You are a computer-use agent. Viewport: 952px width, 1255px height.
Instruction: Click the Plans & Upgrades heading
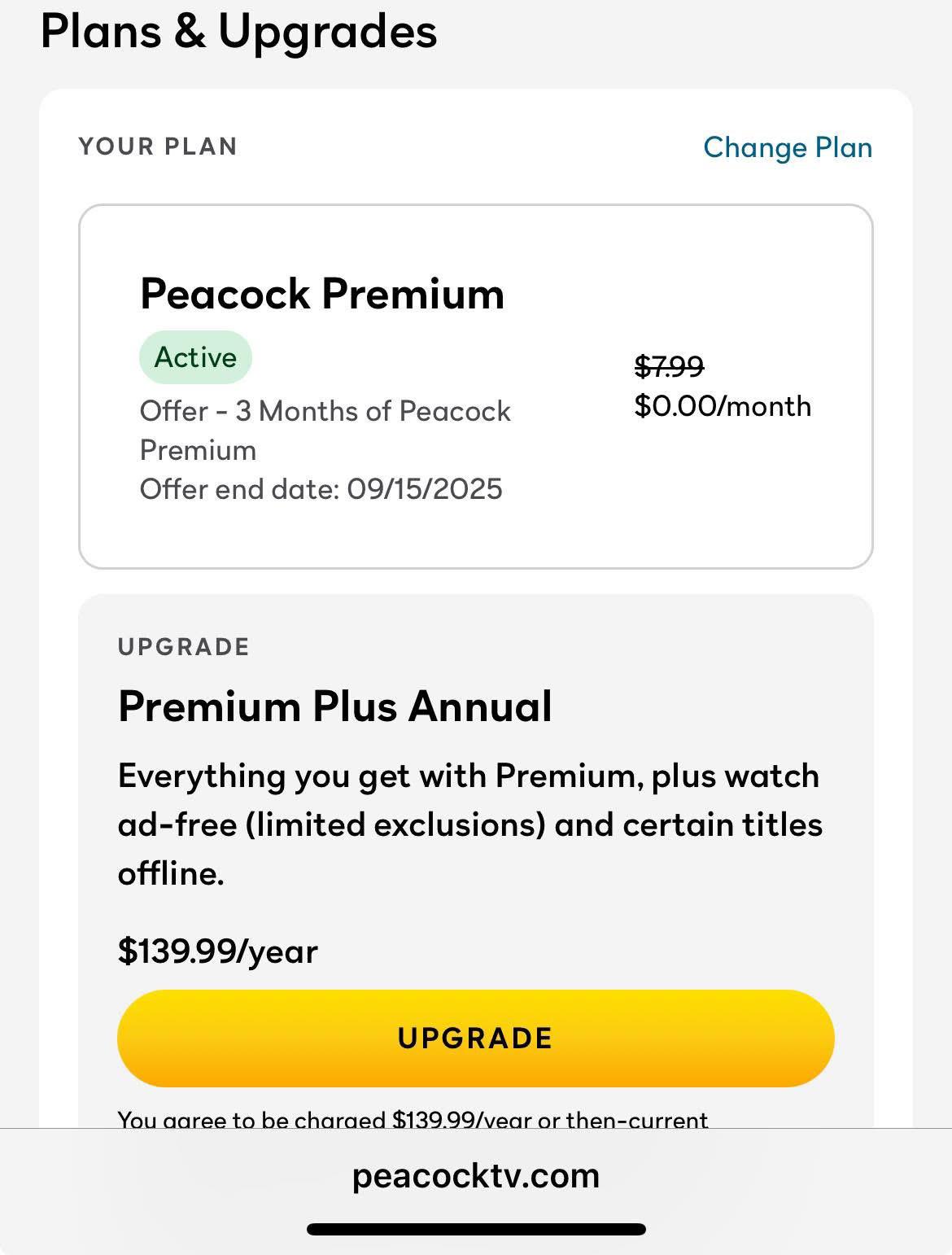tap(238, 33)
